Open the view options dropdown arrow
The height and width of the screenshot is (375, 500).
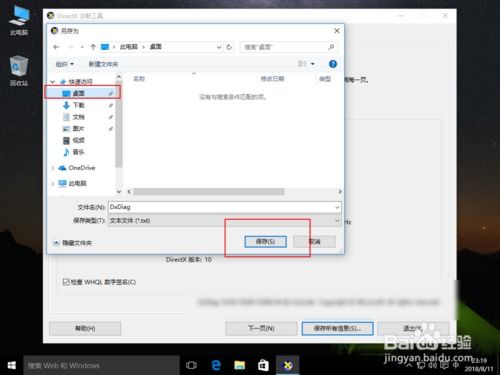coord(313,64)
